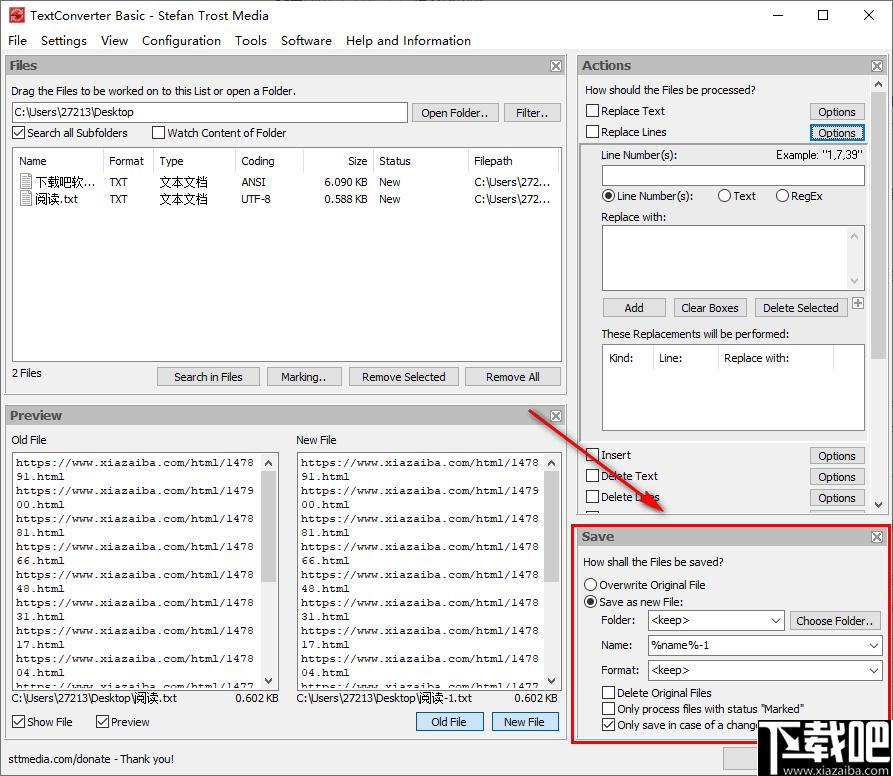Click the Filter button
This screenshot has width=893, height=776.
532,113
